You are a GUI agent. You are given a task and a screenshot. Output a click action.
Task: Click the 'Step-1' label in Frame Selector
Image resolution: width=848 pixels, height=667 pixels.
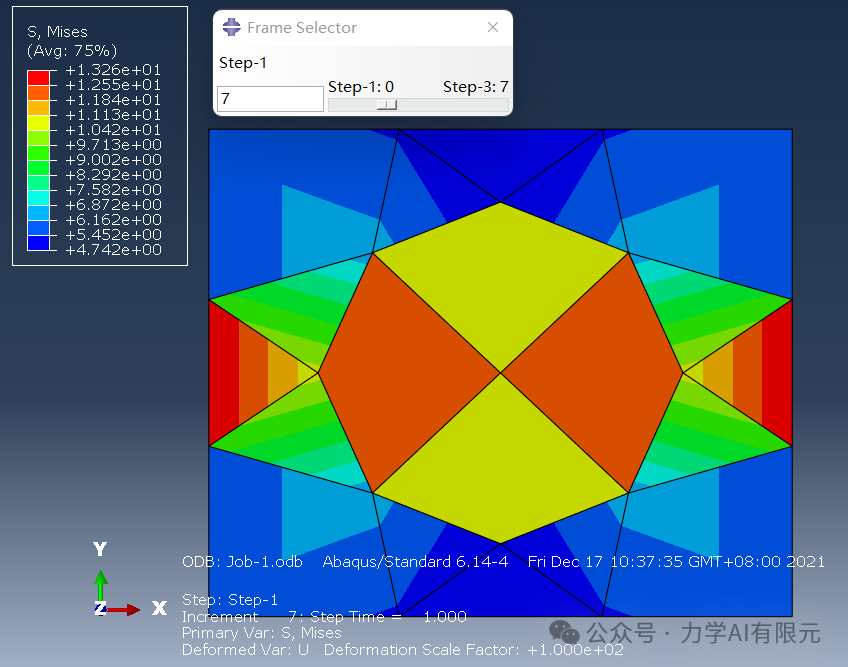(x=243, y=63)
